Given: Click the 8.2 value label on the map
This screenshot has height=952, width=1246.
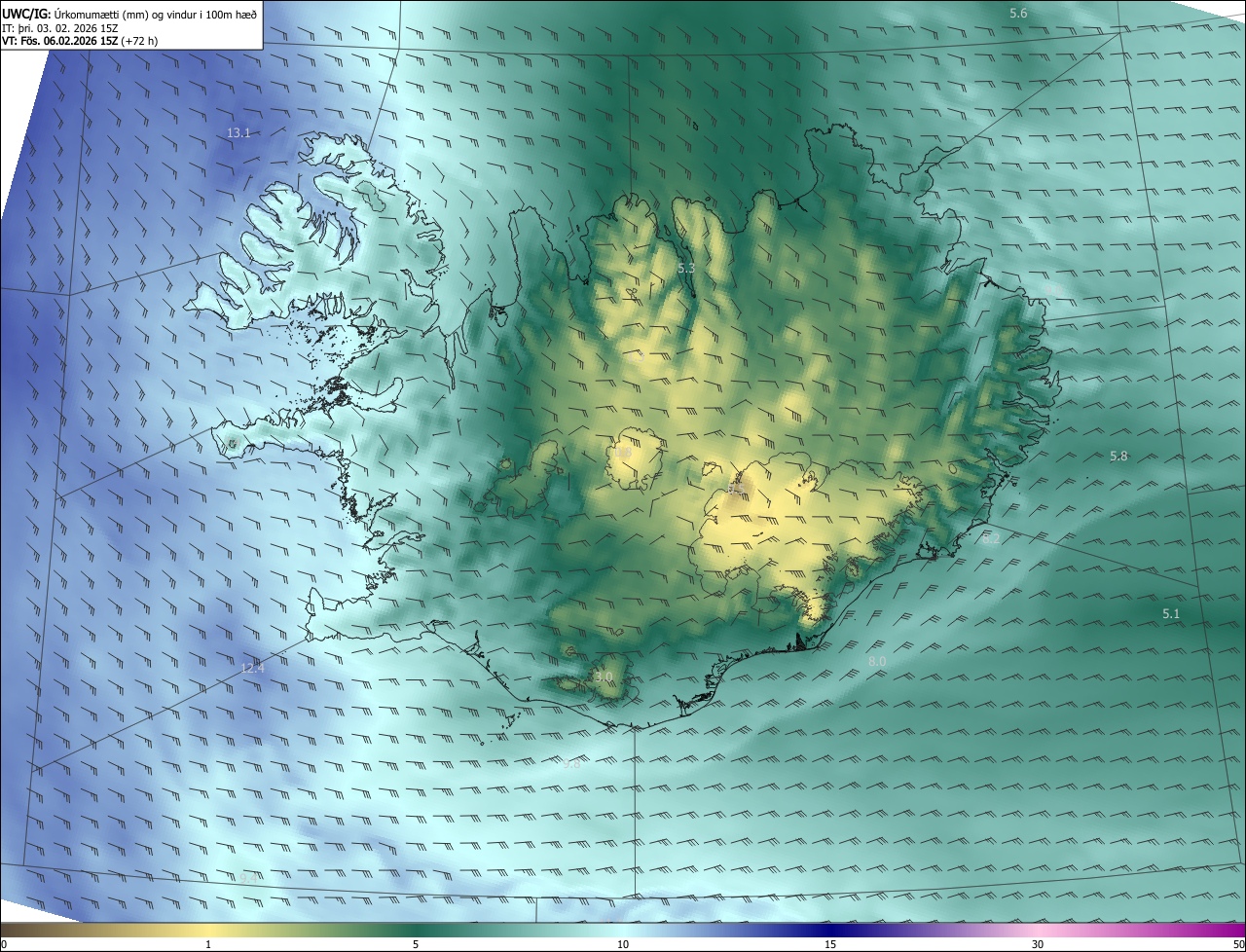Looking at the screenshot, I should coord(991,538).
